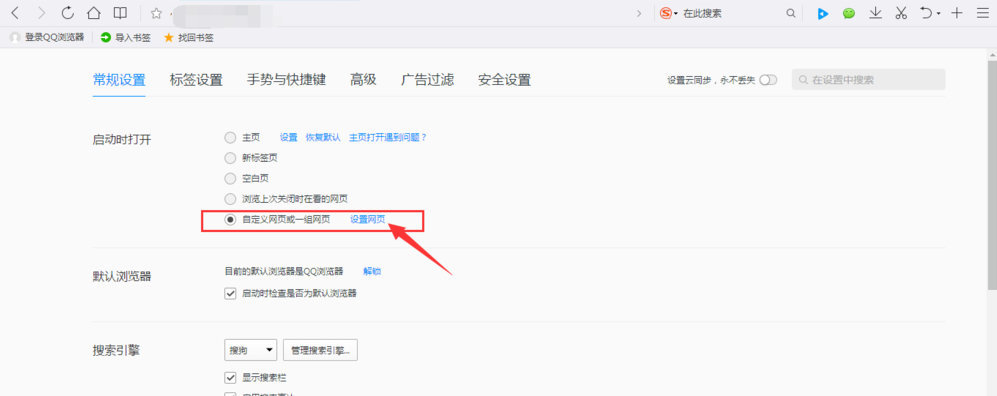Switch to the 广告过滤 tab
This screenshot has width=997, height=396.
click(427, 80)
